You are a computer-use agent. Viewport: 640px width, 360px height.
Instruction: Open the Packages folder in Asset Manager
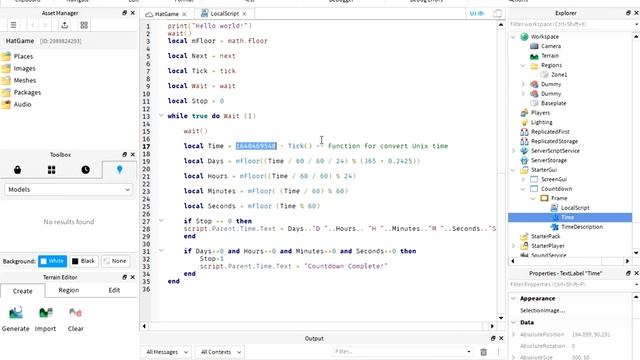(21, 92)
